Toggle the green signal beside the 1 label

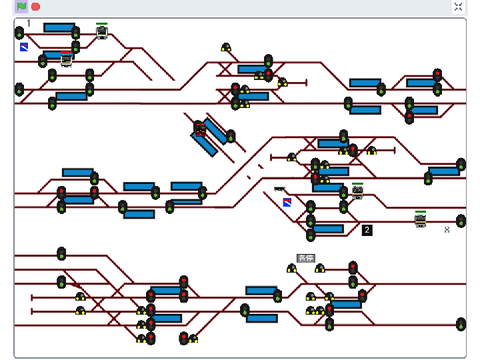(x=19, y=33)
